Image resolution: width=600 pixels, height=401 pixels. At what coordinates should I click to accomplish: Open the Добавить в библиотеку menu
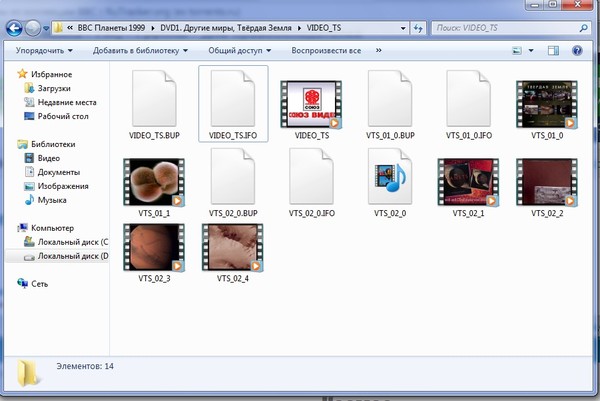(x=140, y=51)
